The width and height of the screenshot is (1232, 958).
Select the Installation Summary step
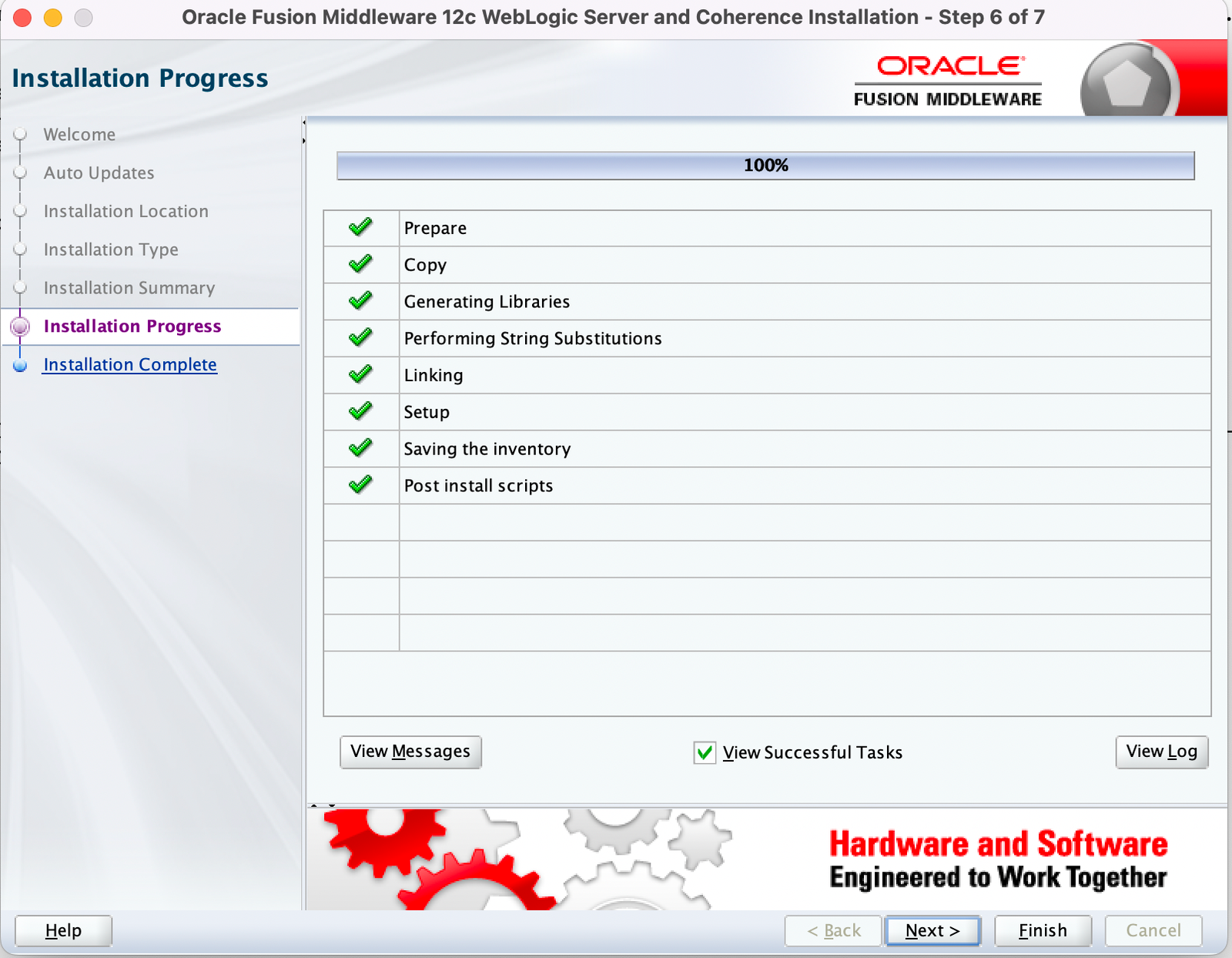(x=128, y=288)
